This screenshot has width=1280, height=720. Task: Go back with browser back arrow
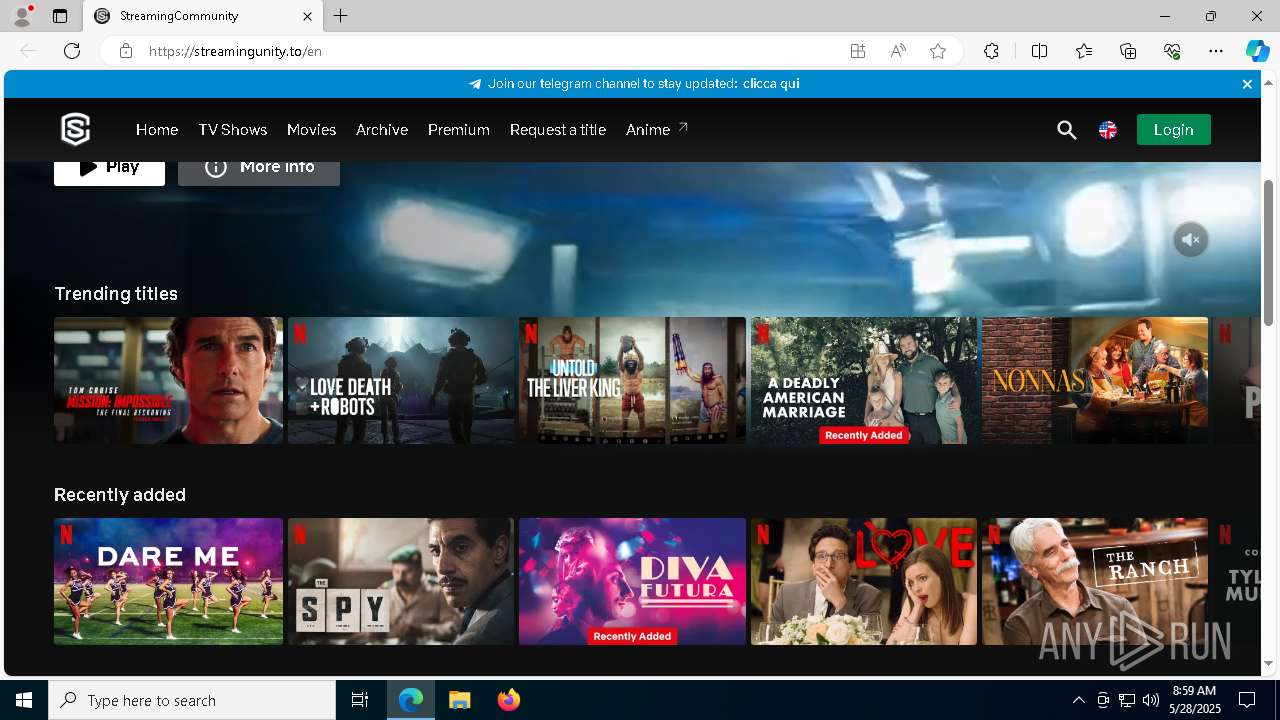[x=28, y=51]
